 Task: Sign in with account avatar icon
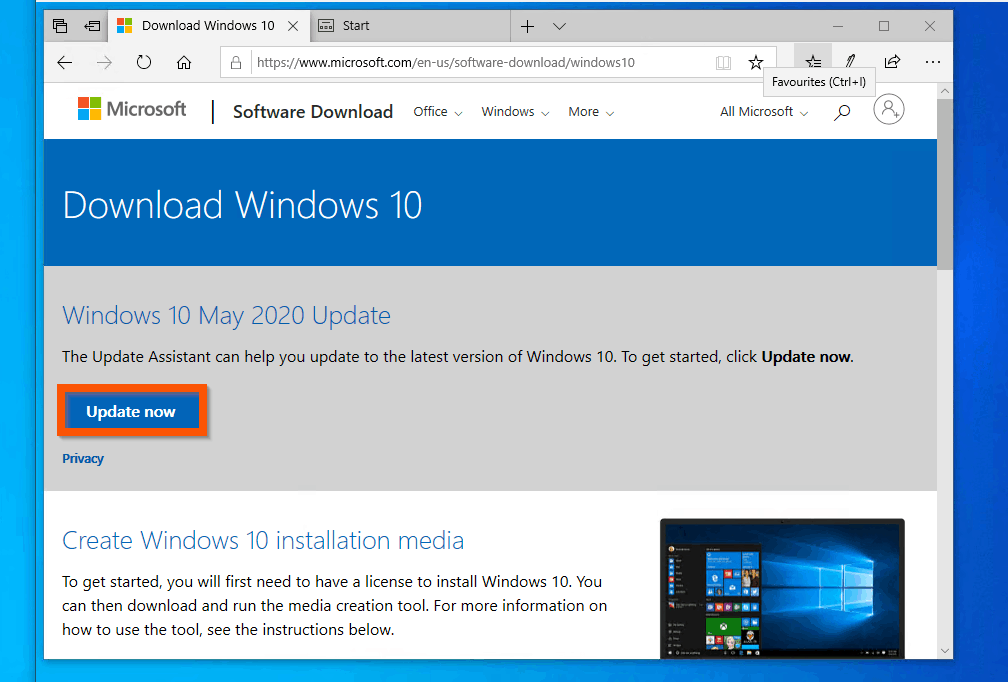888,109
